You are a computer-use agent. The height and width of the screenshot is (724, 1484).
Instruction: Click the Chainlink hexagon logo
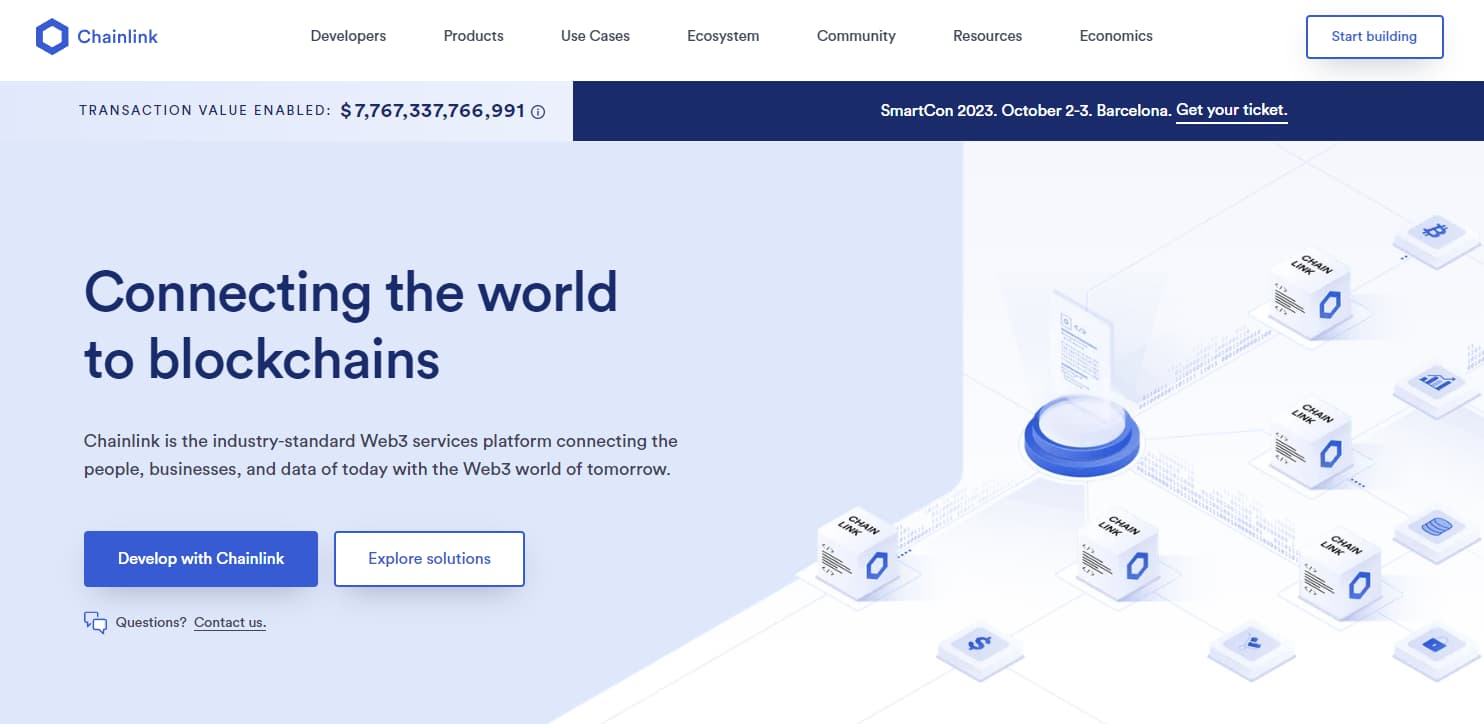pos(51,37)
